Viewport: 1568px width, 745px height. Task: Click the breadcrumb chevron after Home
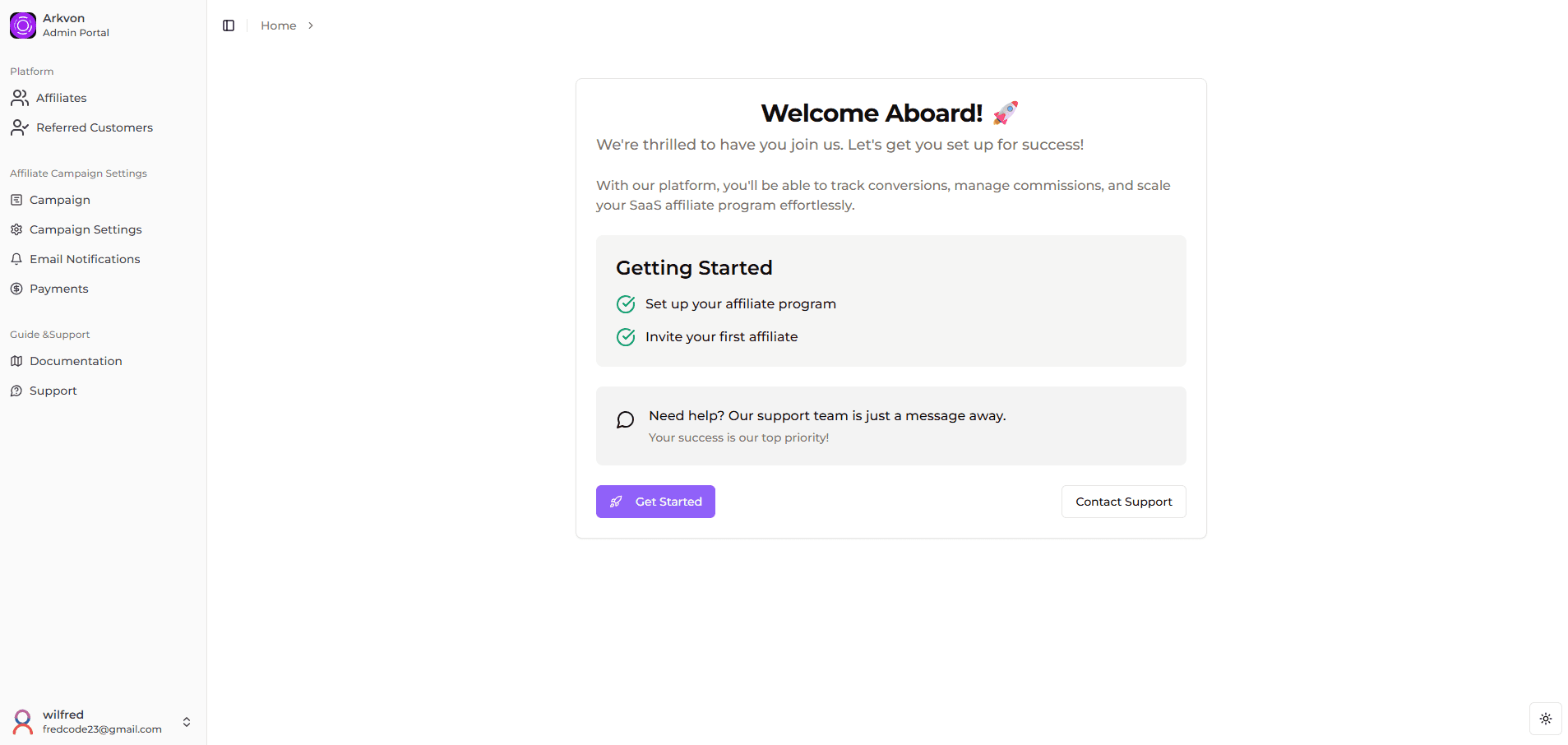311,25
